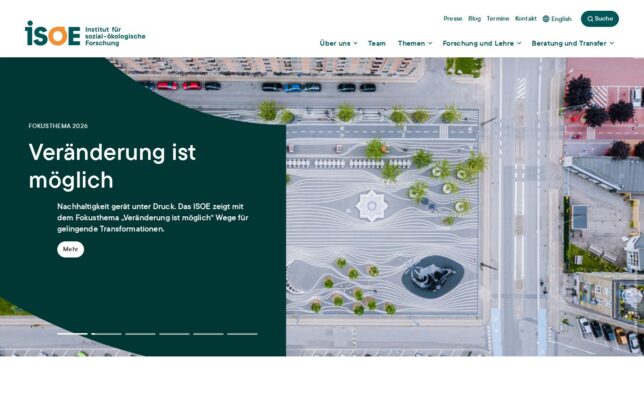Image resolution: width=644 pixels, height=403 pixels.
Task: Expand the Themen dropdown menu
Action: pos(415,43)
